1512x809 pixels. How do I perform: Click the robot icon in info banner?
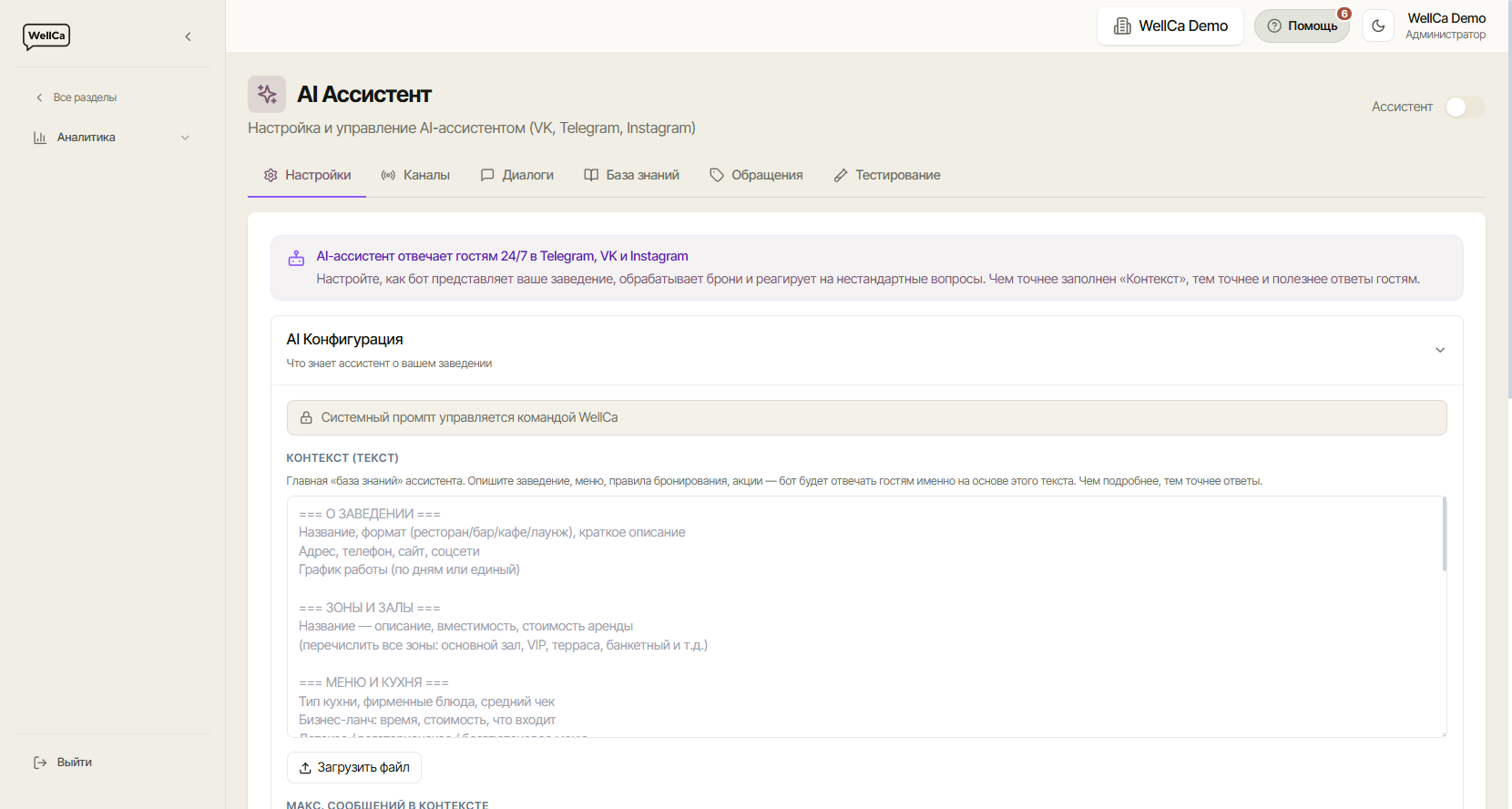(296, 259)
